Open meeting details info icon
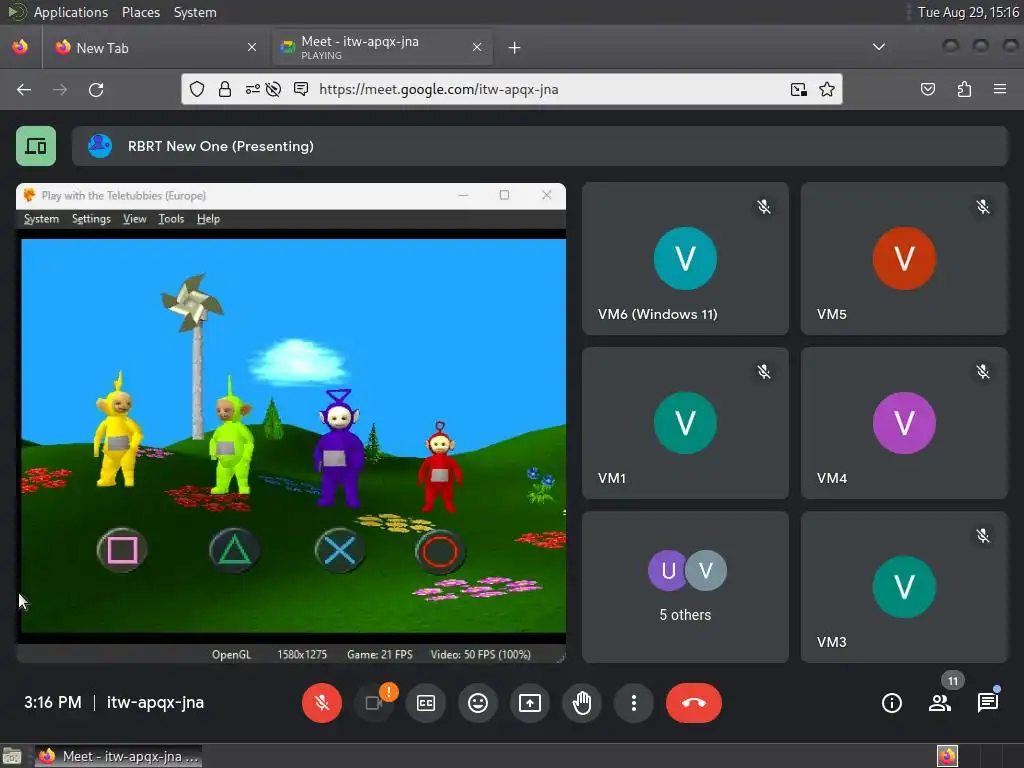The width and height of the screenshot is (1024, 768). 891,703
